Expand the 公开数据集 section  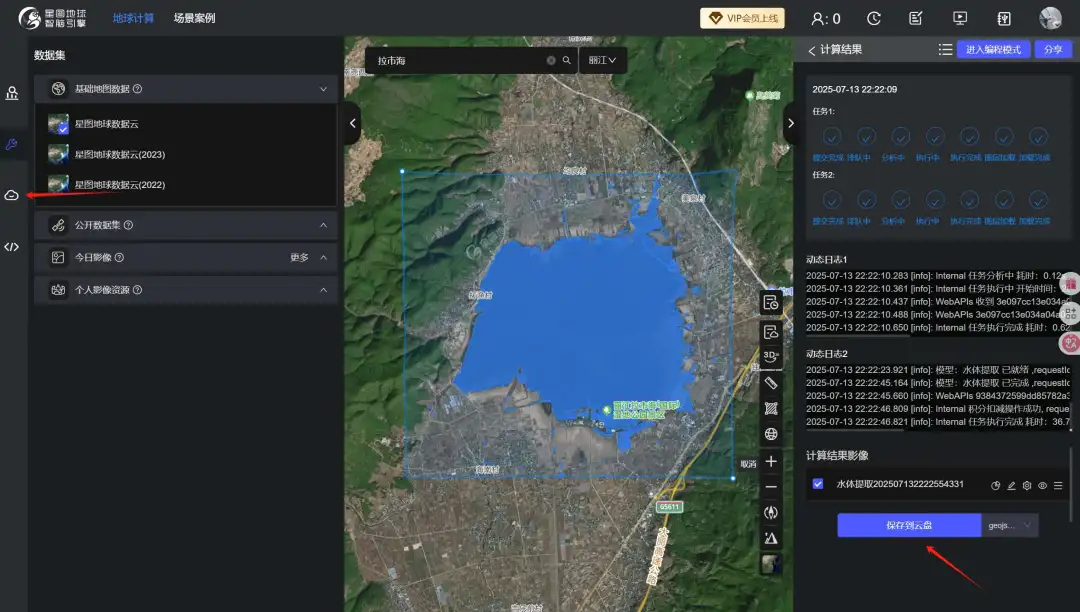323,225
